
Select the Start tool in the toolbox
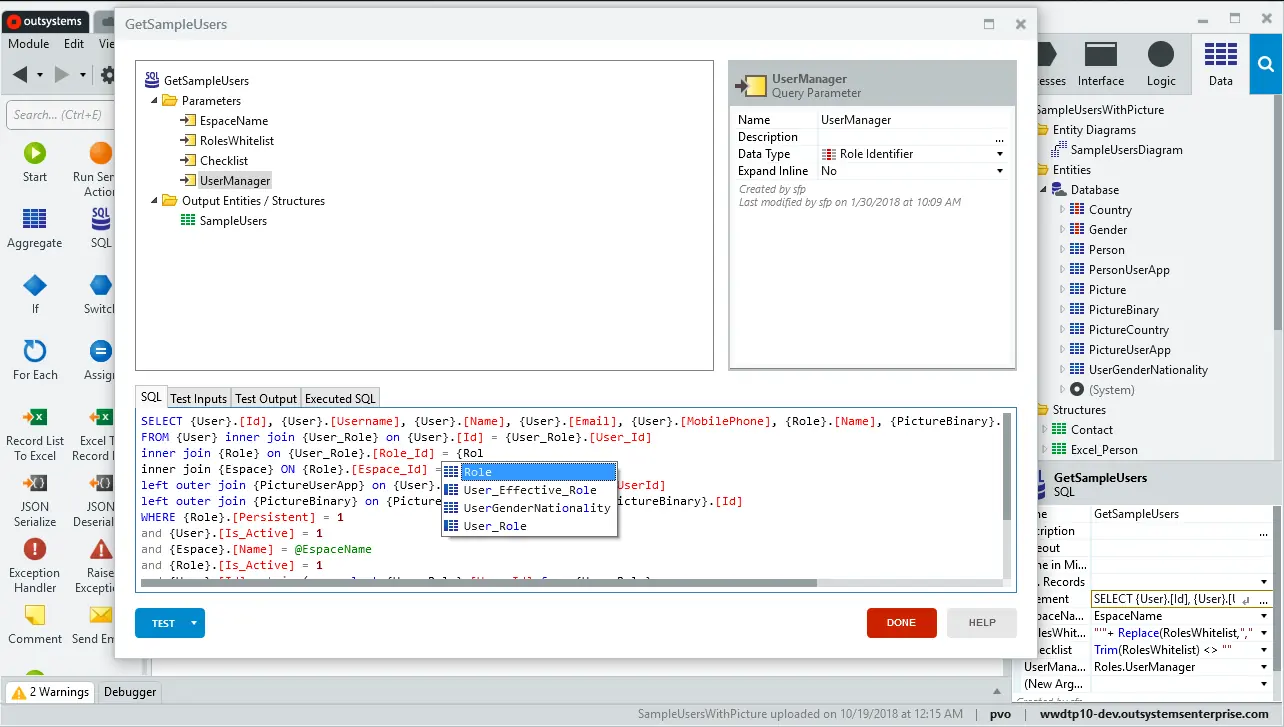coord(34,163)
